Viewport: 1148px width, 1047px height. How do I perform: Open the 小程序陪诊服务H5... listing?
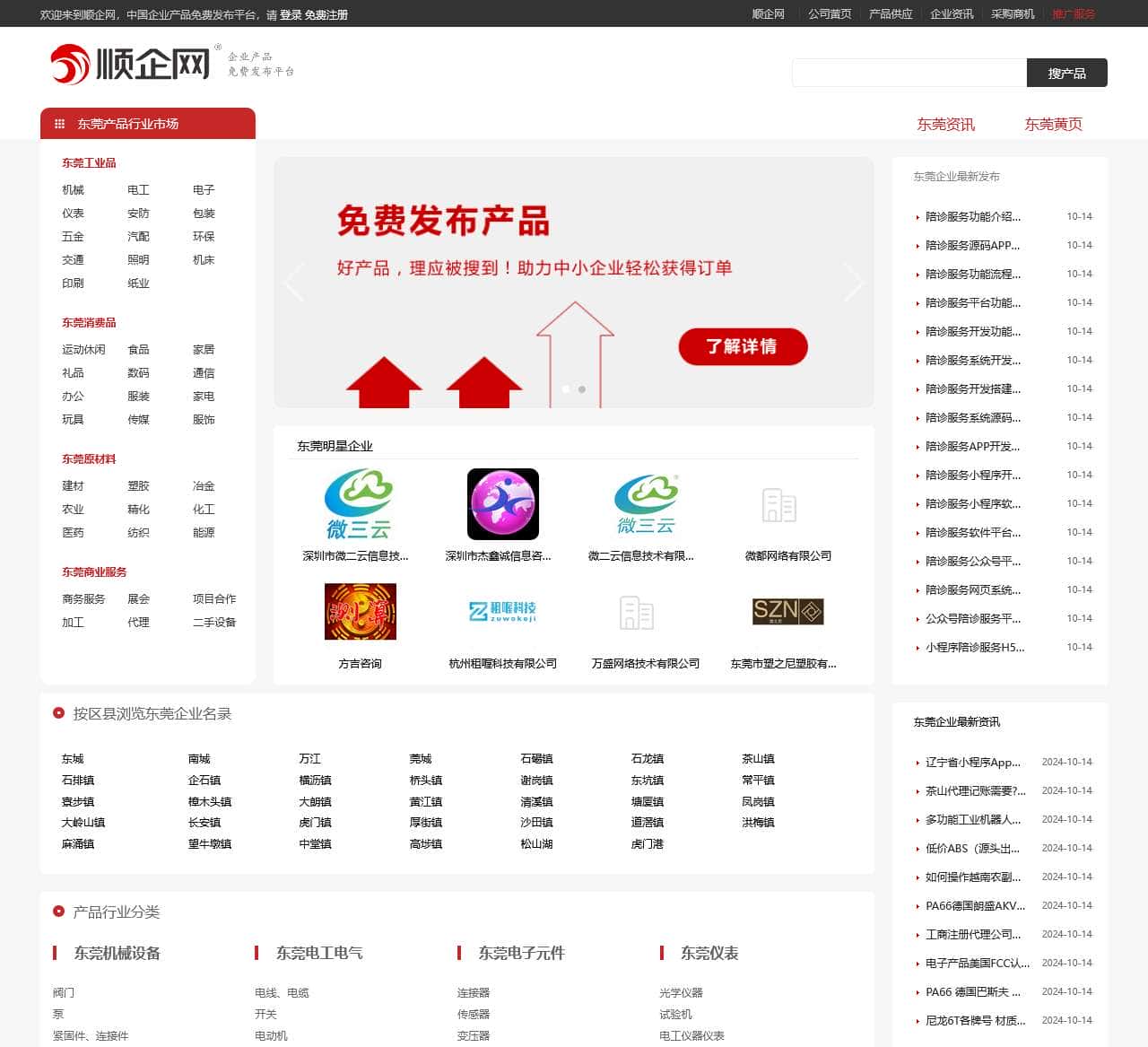point(975,648)
